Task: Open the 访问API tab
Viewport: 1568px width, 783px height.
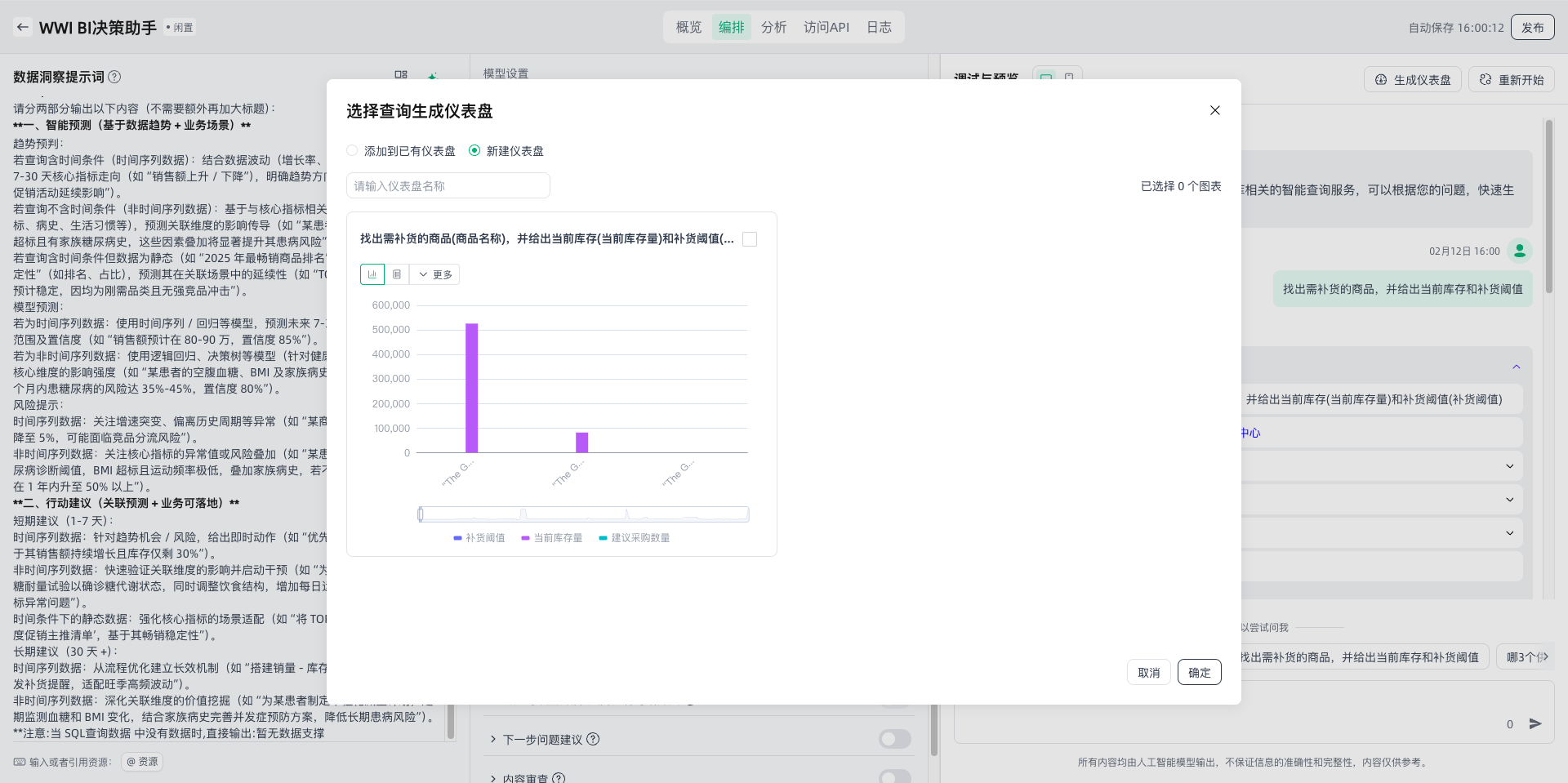Action: [826, 27]
